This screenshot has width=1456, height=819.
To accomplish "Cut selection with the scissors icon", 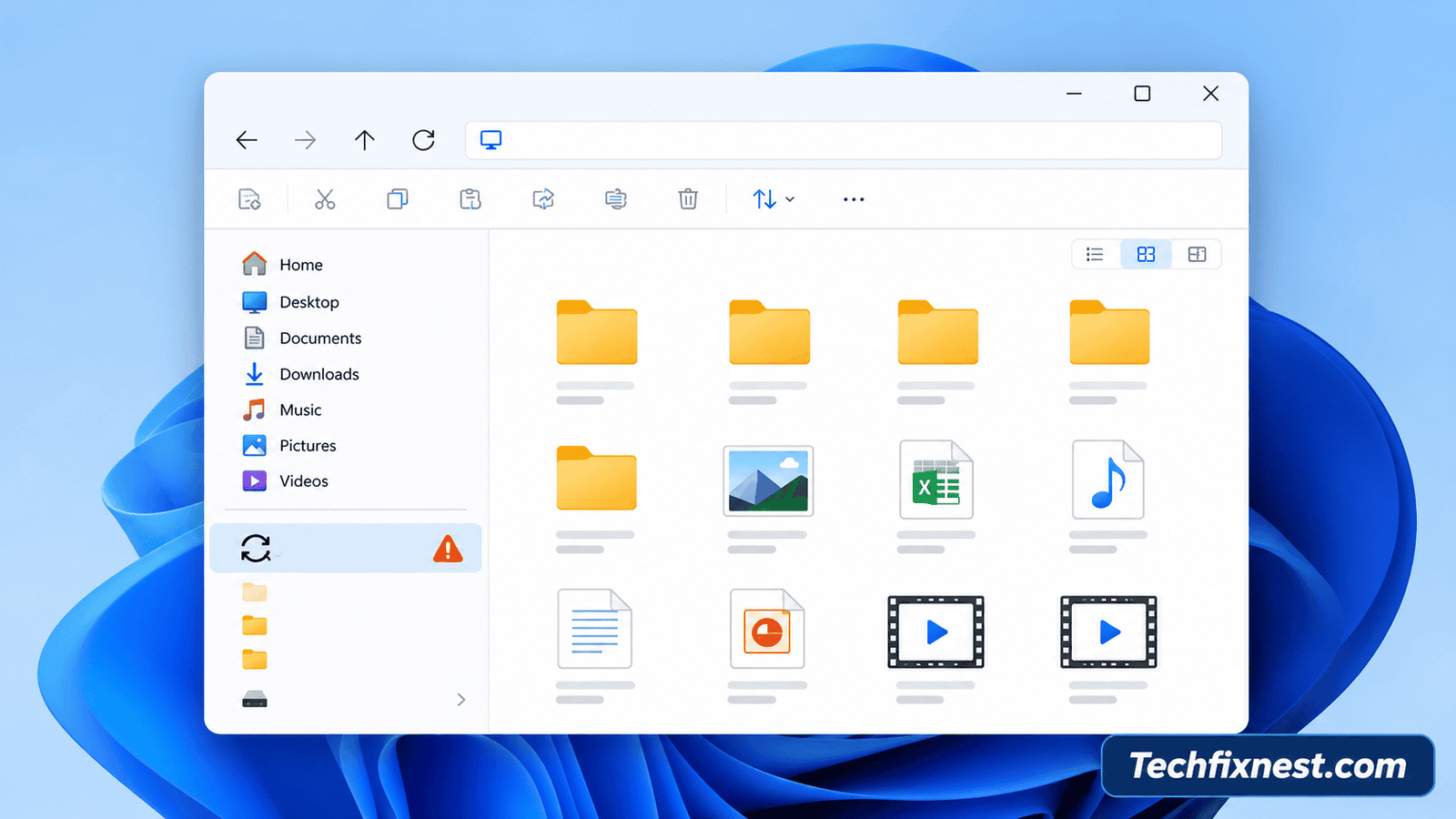I will tap(325, 199).
